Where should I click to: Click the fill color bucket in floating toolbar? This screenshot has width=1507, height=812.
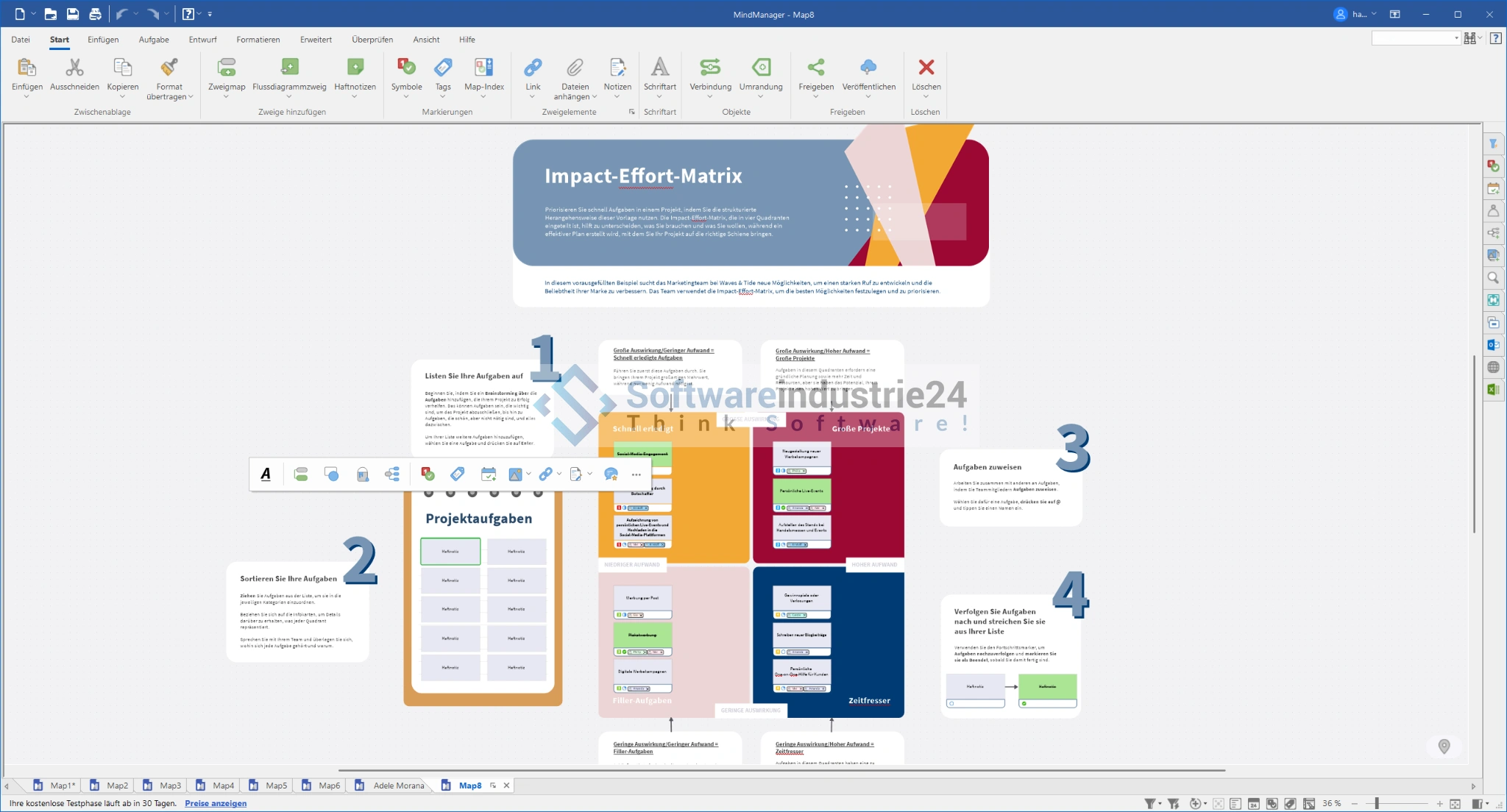pos(362,474)
